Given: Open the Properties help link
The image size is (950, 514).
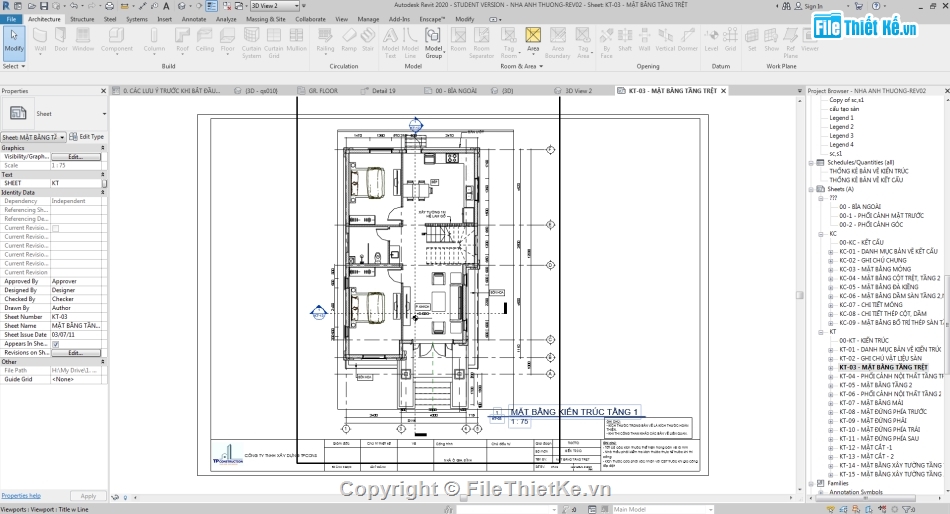Looking at the screenshot, I should tap(21, 496).
